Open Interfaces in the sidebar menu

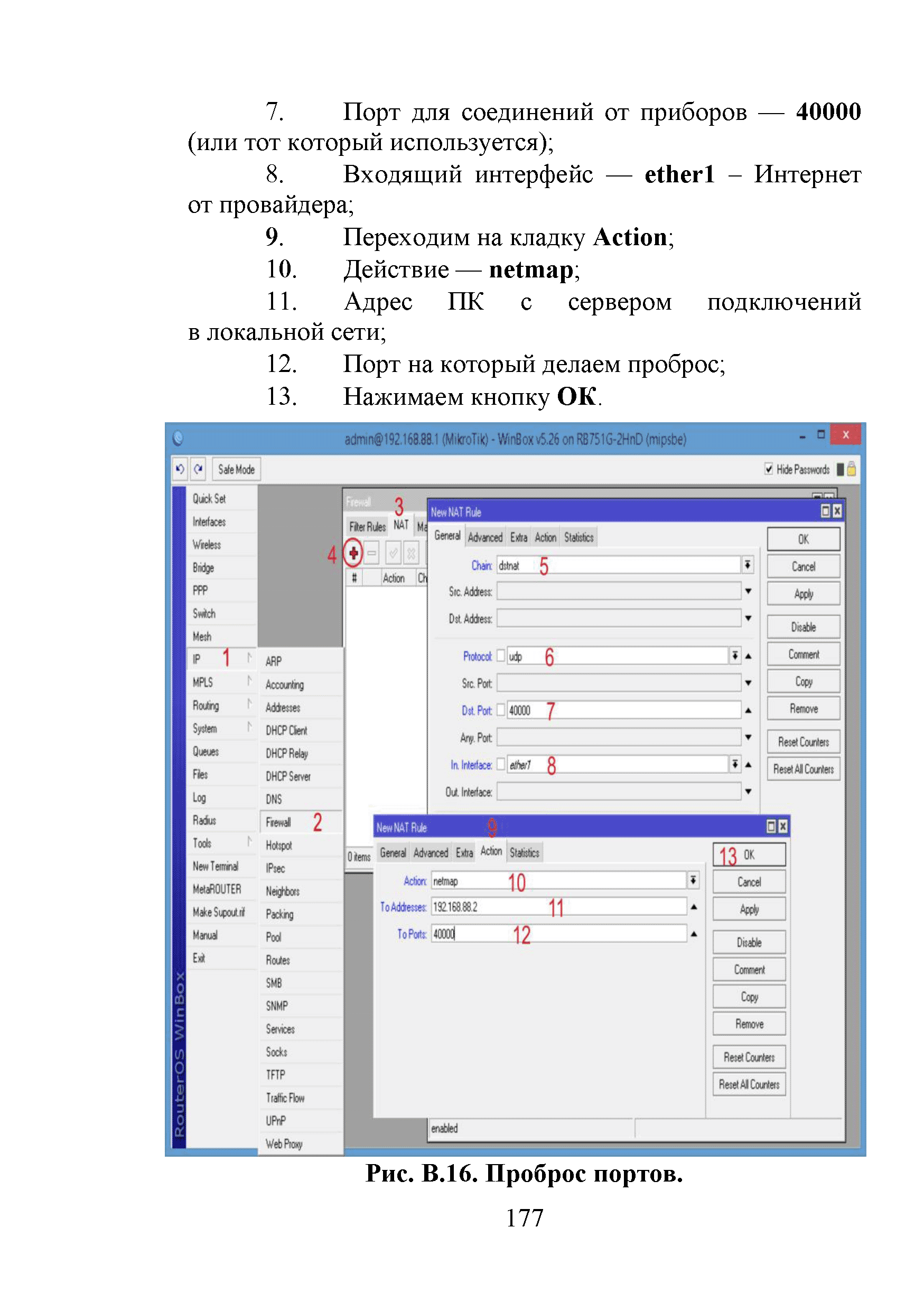pos(221,522)
